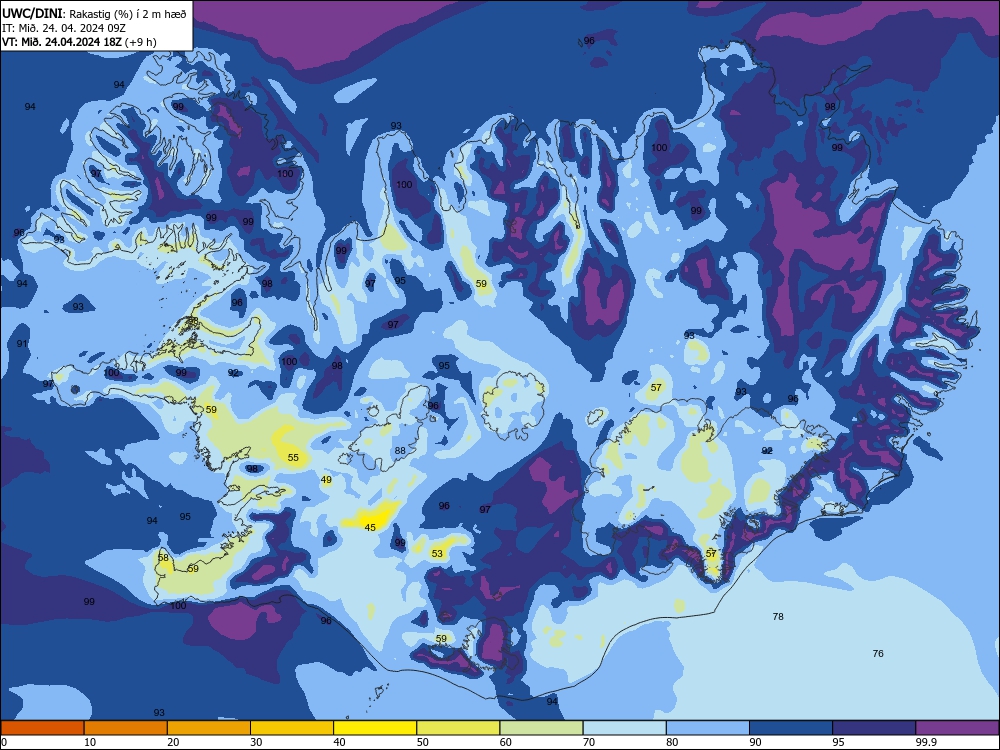
Task: Select the 20–30 light orange legend swatch
Action: [209, 728]
